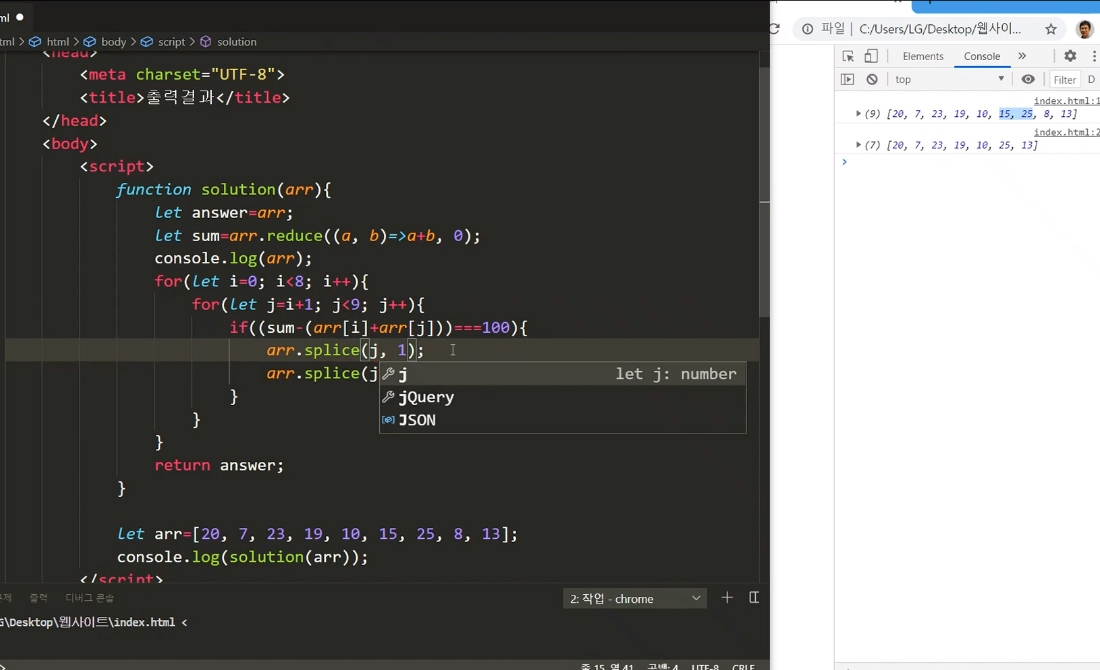Image resolution: width=1100 pixels, height=670 pixels.
Task: Click the '<meta charset="UTF-8">' line
Action: (x=182, y=74)
